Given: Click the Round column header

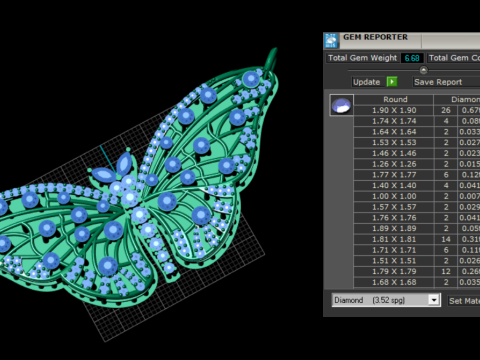Looking at the screenshot, I should tap(394, 99).
